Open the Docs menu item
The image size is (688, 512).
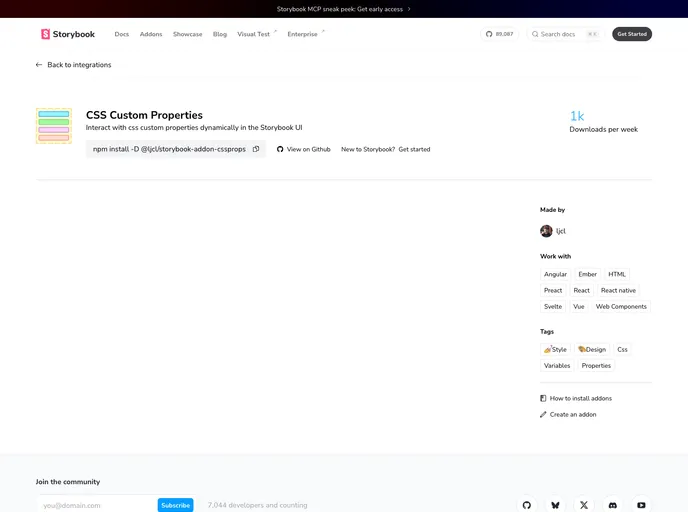coord(122,34)
